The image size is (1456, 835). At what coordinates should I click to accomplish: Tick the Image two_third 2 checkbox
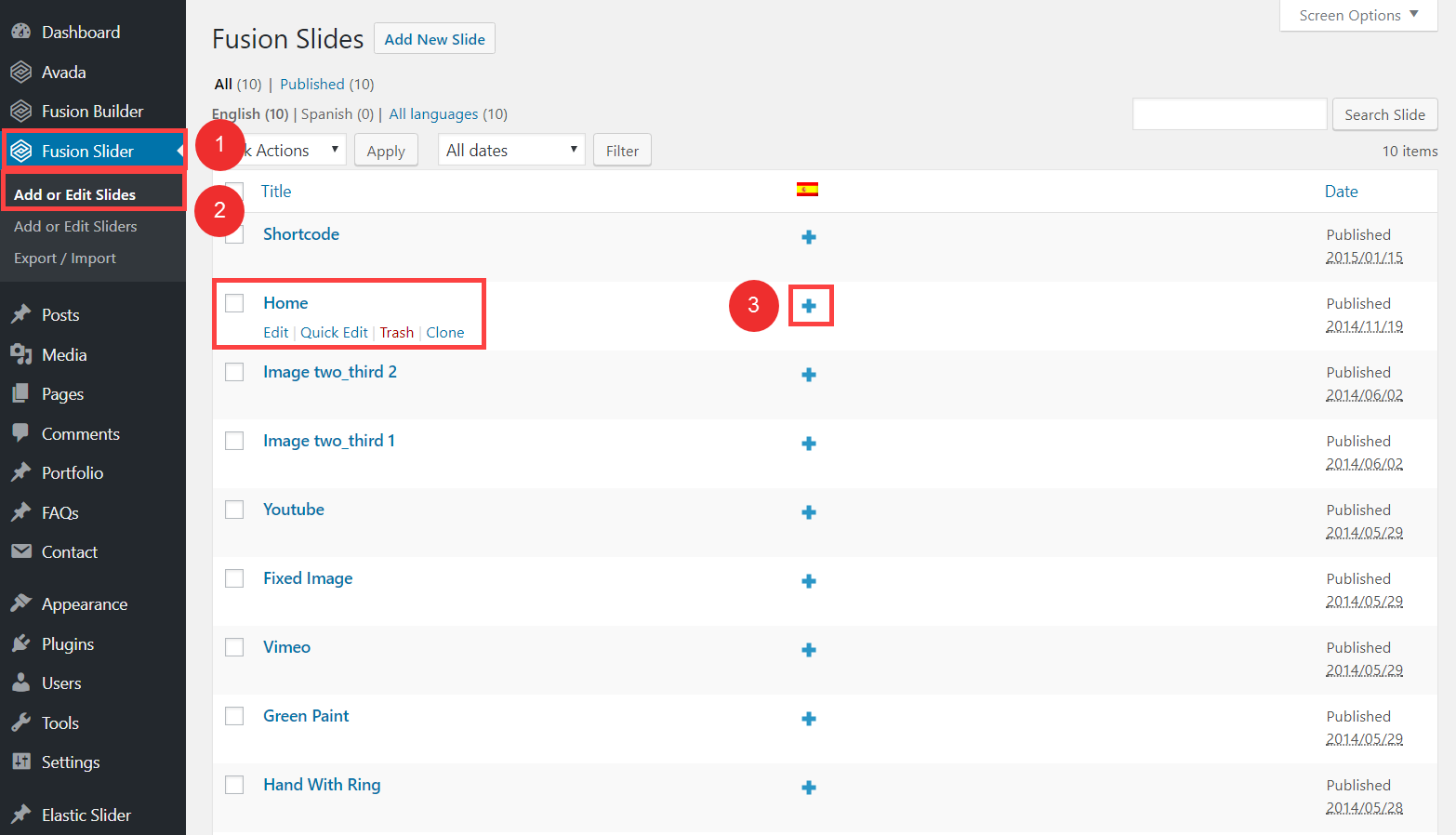pos(234,372)
